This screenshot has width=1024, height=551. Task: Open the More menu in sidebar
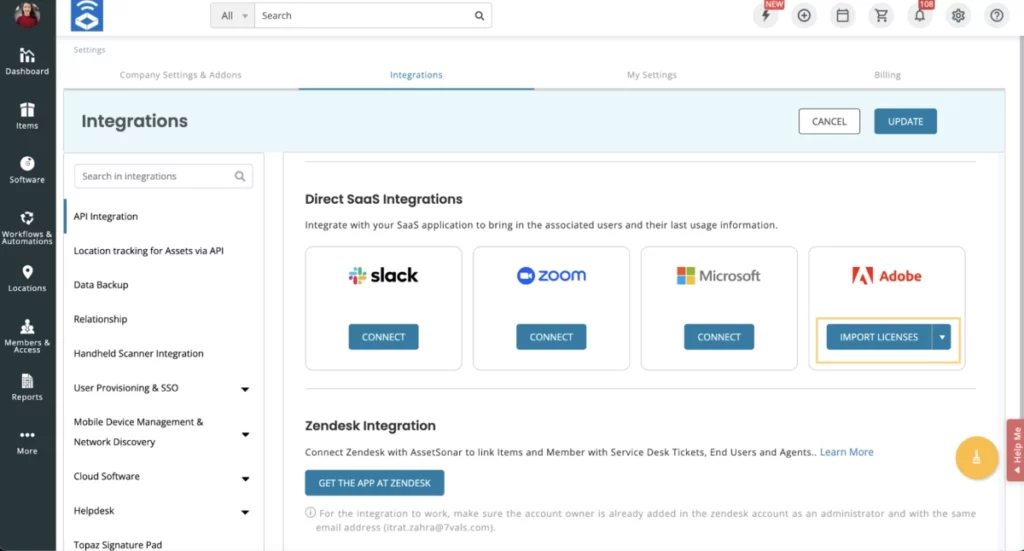click(27, 442)
